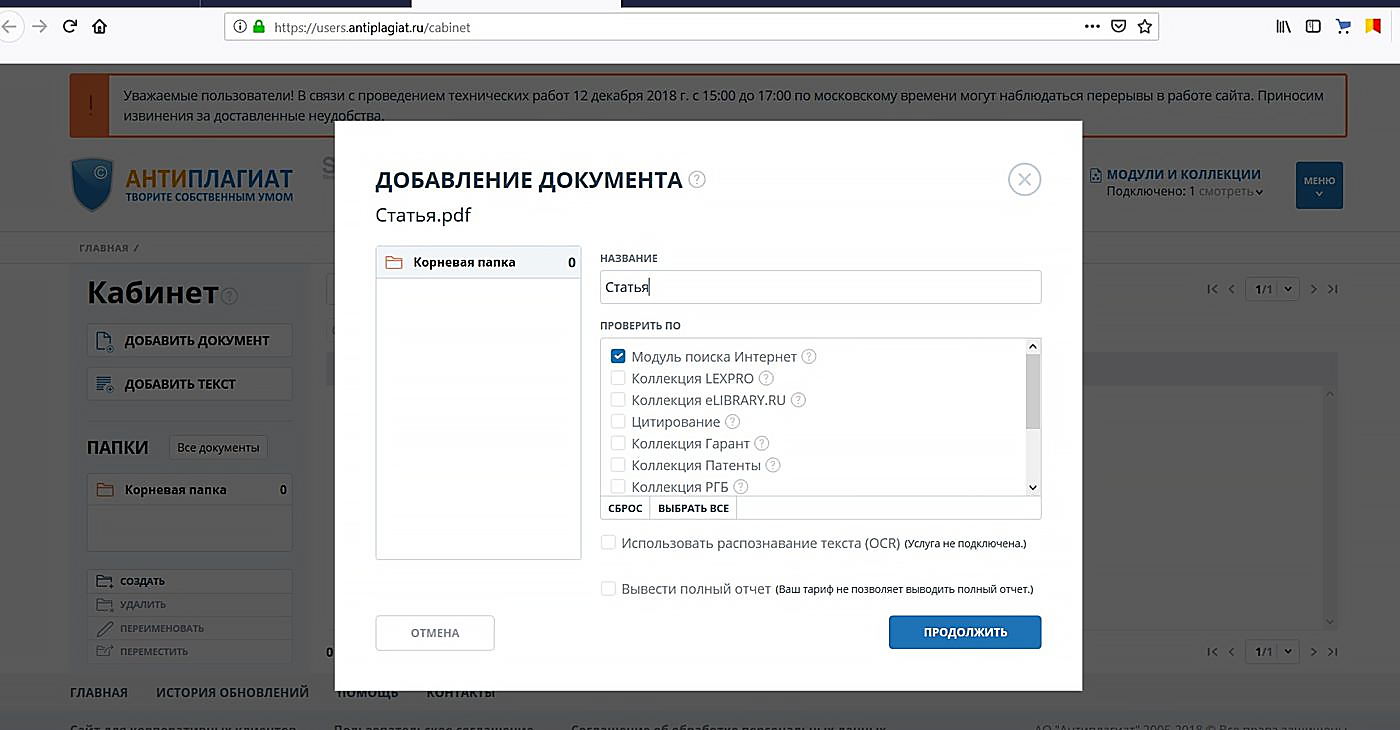This screenshot has width=1400, height=730.
Task: Click the site information icon in the address bar
Action: coord(240,27)
